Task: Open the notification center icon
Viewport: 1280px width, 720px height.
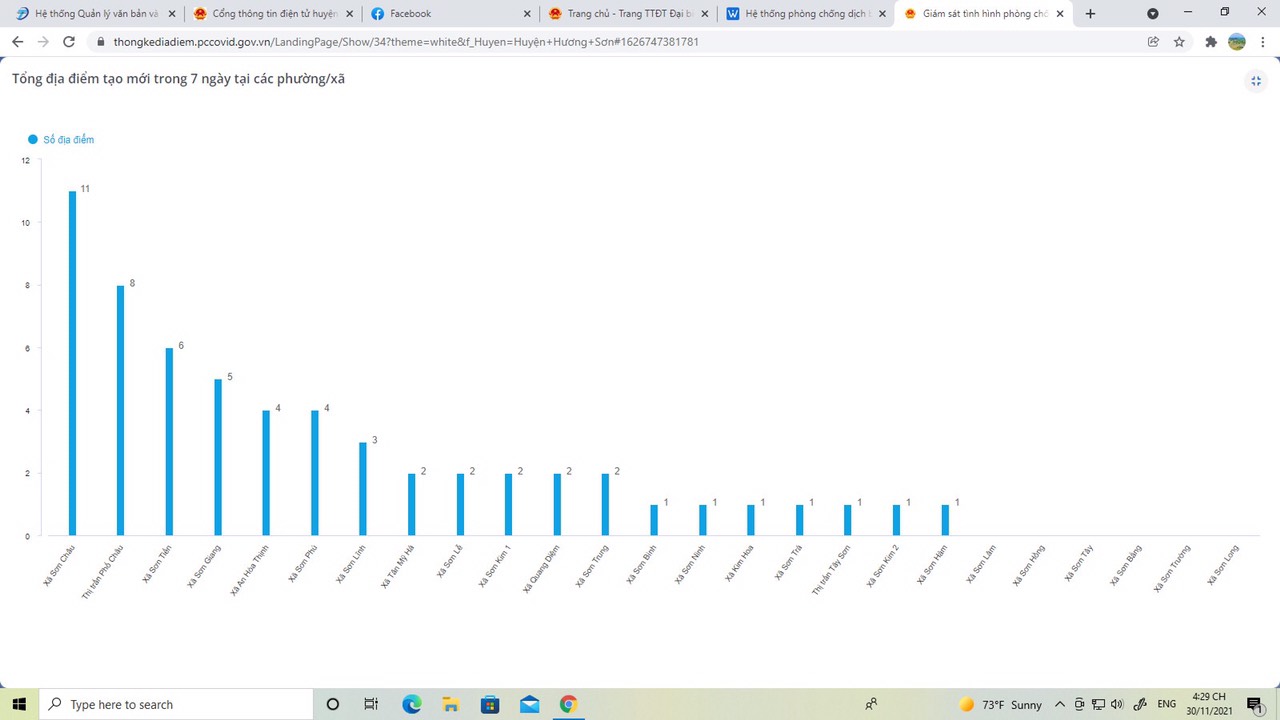Action: pos(1255,704)
